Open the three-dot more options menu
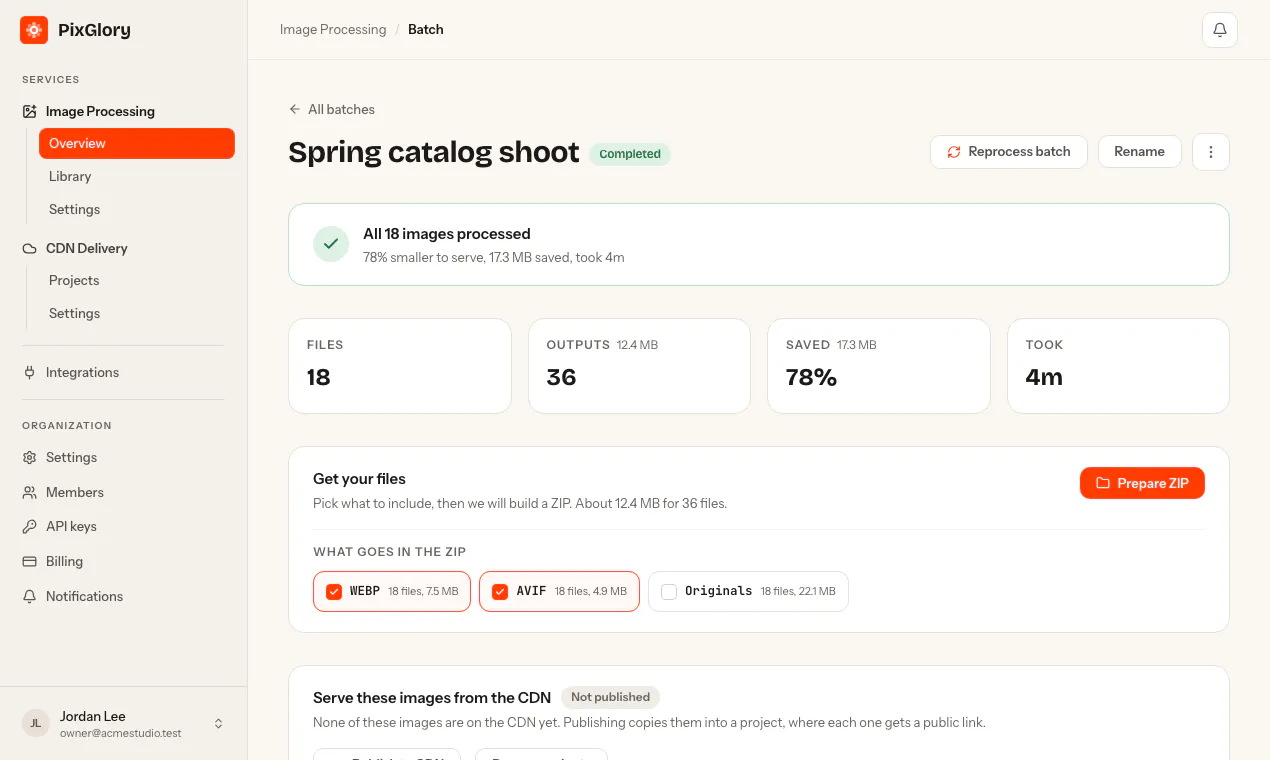 [1211, 152]
